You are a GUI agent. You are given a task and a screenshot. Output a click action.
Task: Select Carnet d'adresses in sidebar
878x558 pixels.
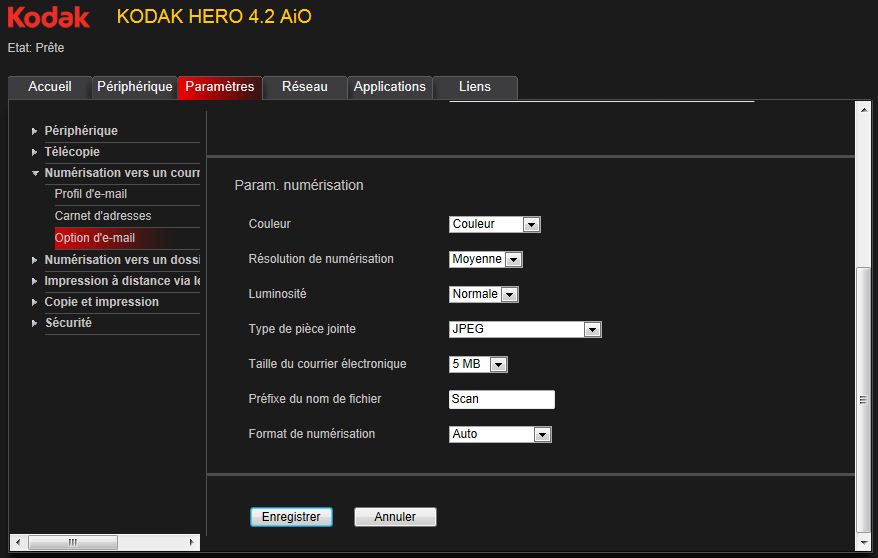103,216
